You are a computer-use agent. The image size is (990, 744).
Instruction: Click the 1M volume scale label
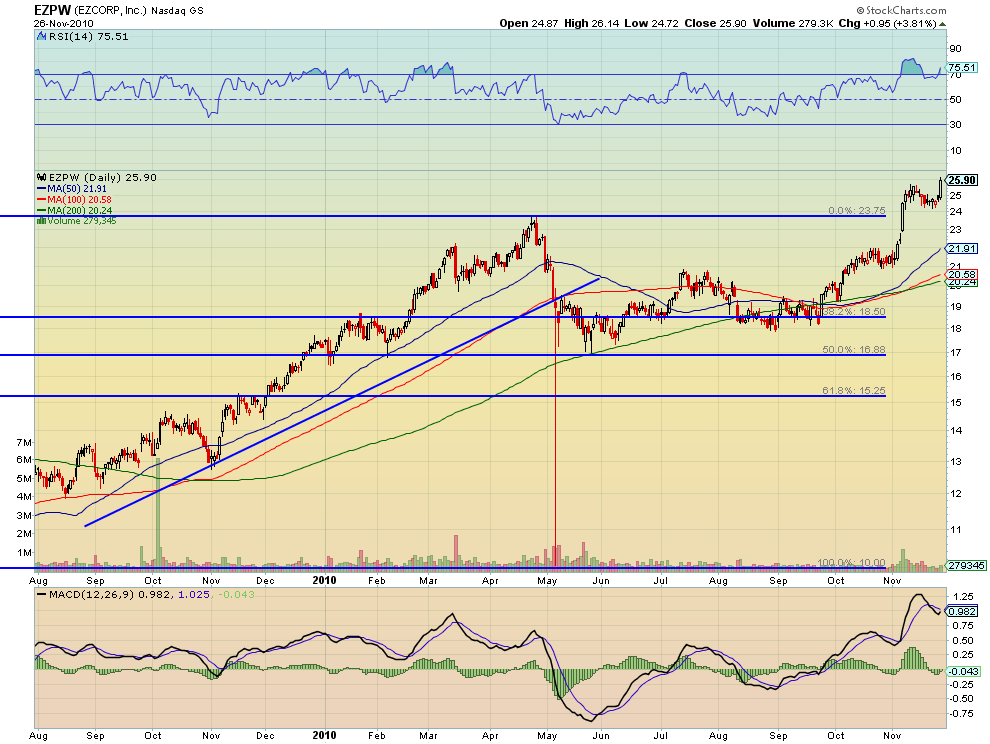pyautogui.click(x=24, y=553)
